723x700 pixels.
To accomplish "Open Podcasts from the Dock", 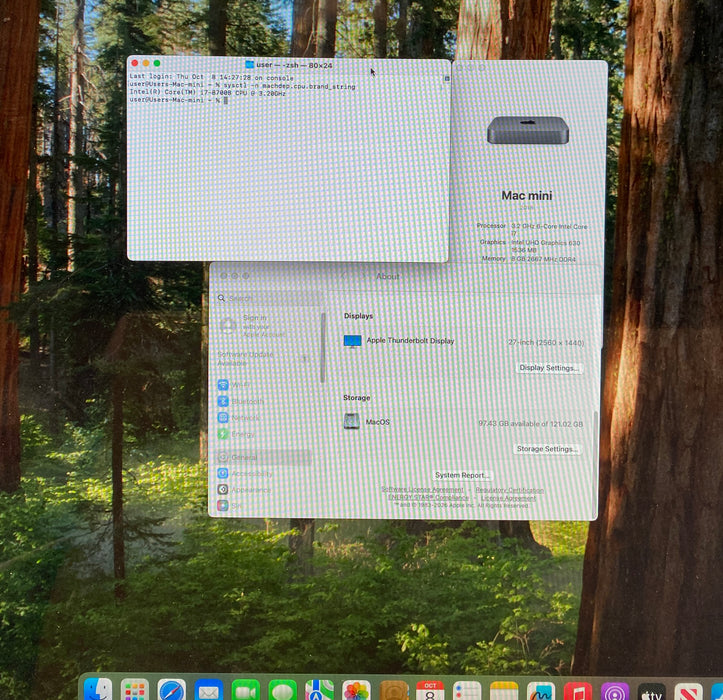I will pyautogui.click(x=614, y=690).
